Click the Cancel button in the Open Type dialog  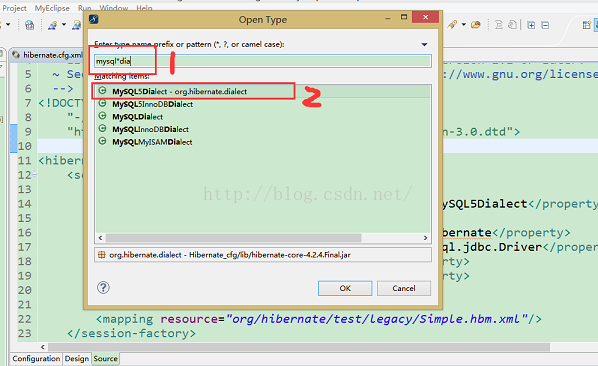point(404,288)
